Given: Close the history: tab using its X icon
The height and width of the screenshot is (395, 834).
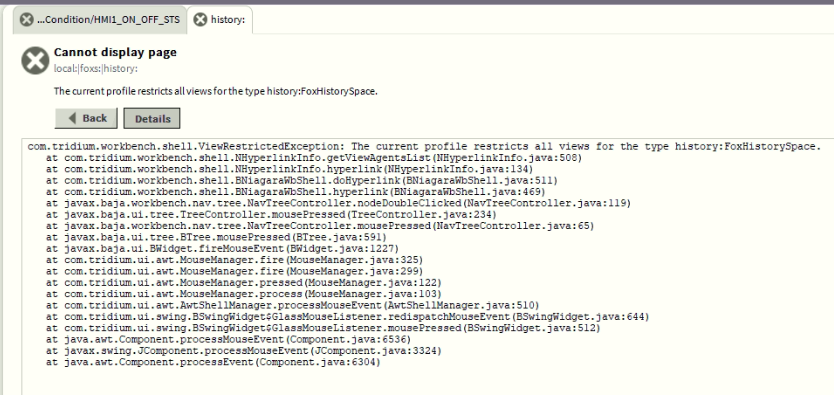Looking at the screenshot, I should pos(200,20).
